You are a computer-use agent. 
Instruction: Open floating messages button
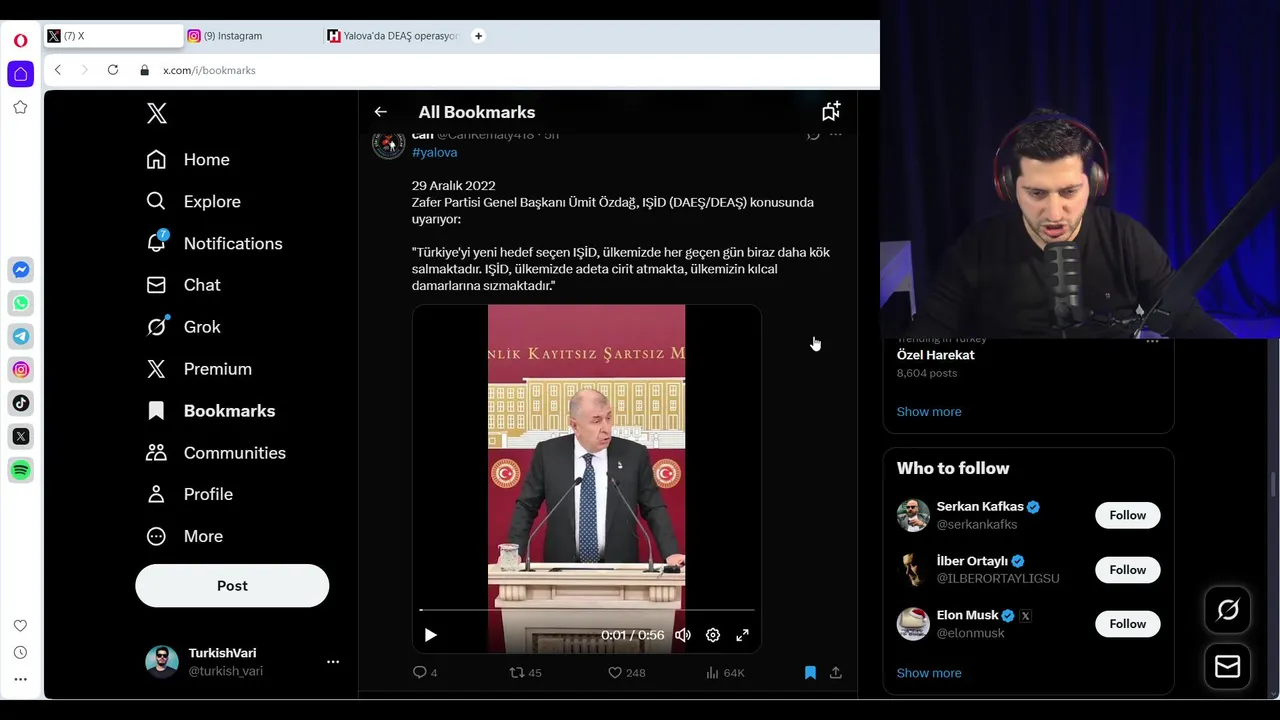(x=1228, y=667)
